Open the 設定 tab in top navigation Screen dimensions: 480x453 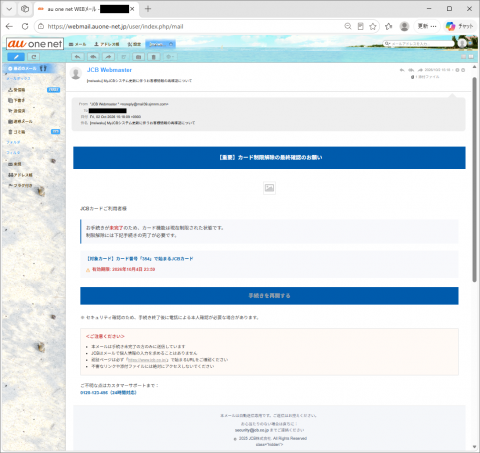click(134, 44)
